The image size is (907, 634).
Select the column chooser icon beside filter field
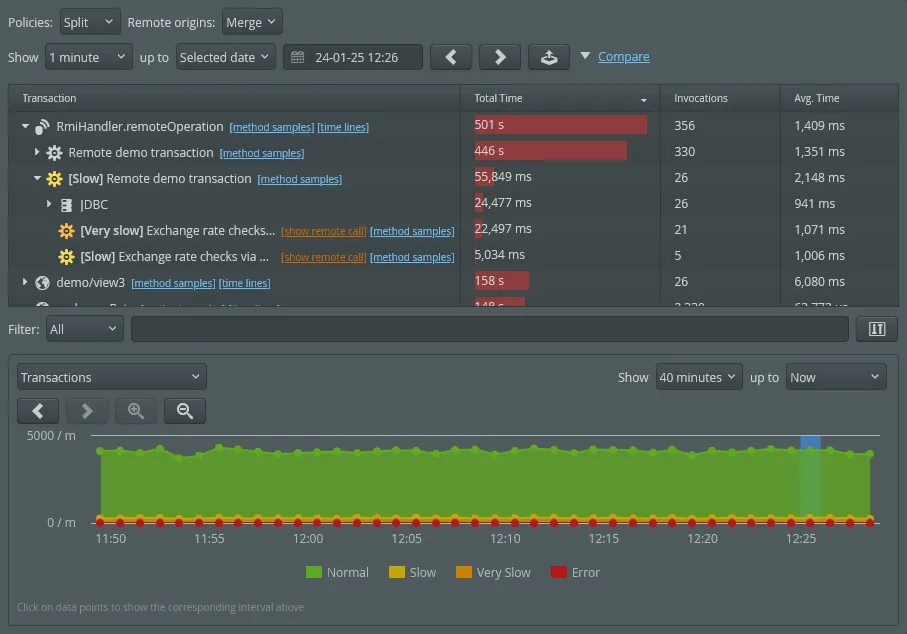(x=876, y=328)
